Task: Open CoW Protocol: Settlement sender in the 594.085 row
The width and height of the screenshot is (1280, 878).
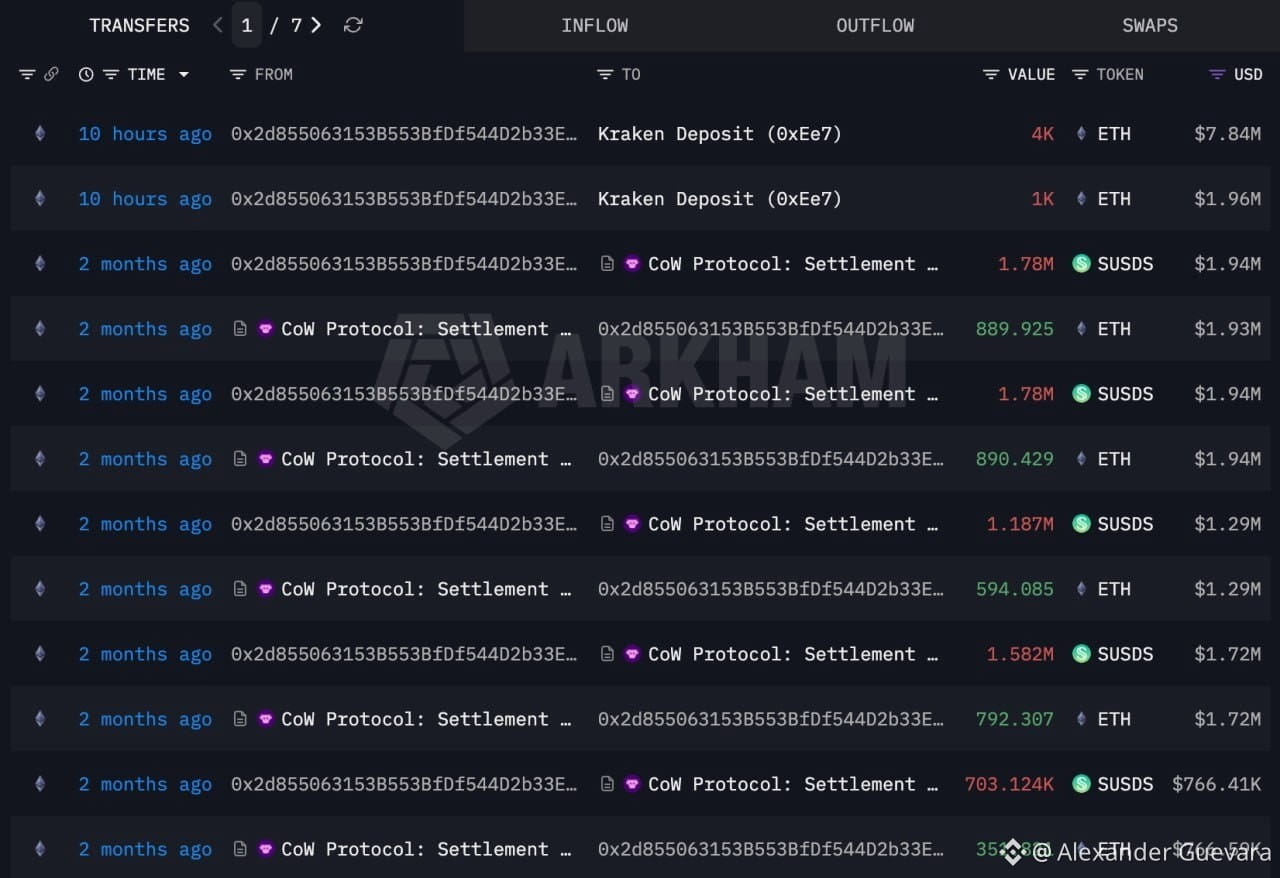Action: (427, 588)
